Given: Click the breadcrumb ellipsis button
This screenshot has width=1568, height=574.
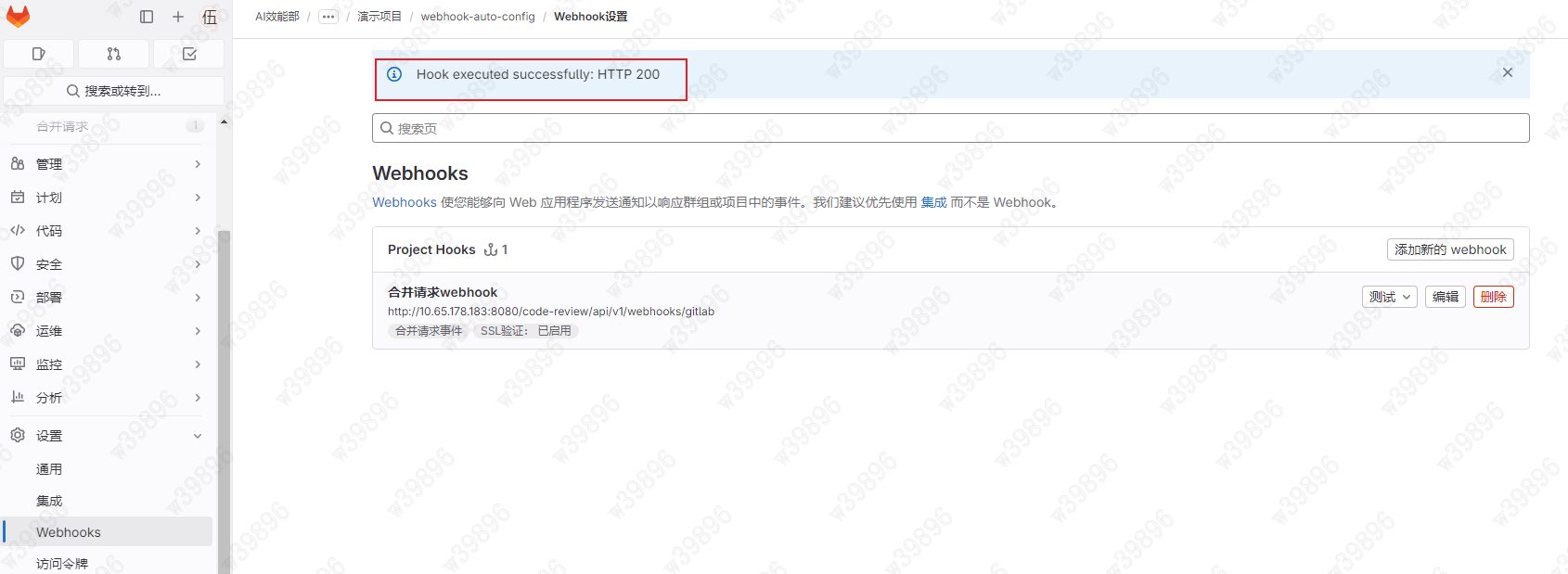Looking at the screenshot, I should tap(328, 17).
